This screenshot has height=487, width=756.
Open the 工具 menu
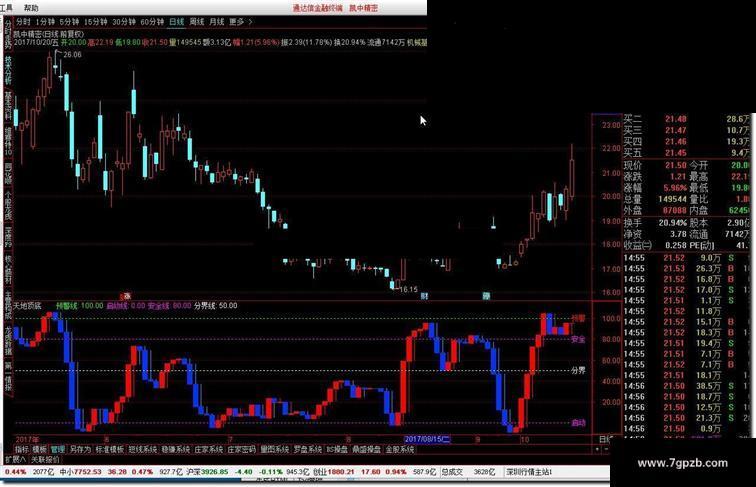7,8
